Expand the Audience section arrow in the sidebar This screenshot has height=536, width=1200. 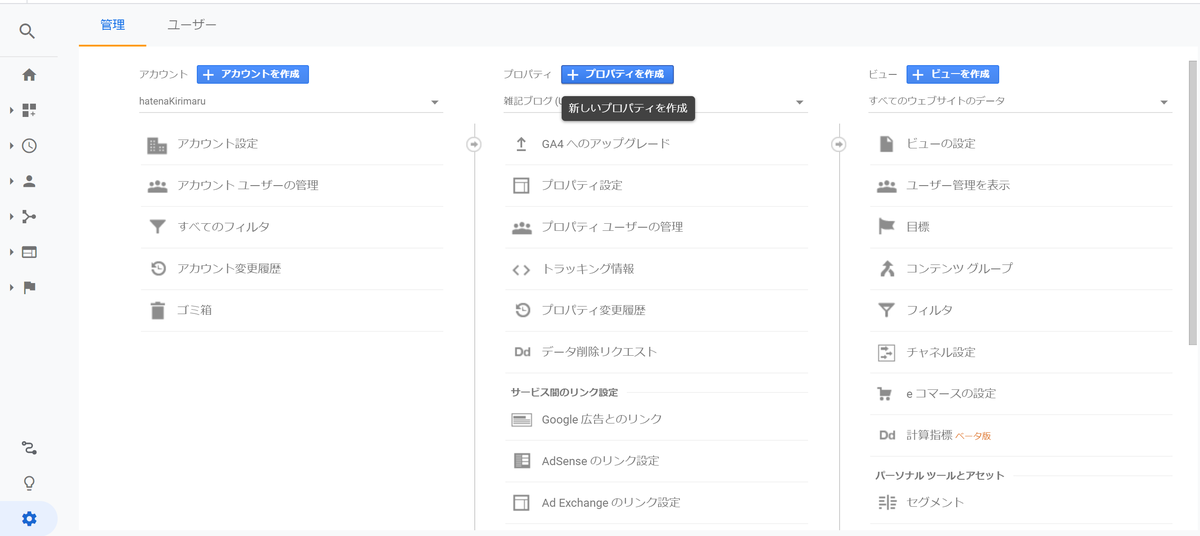click(x=11, y=181)
